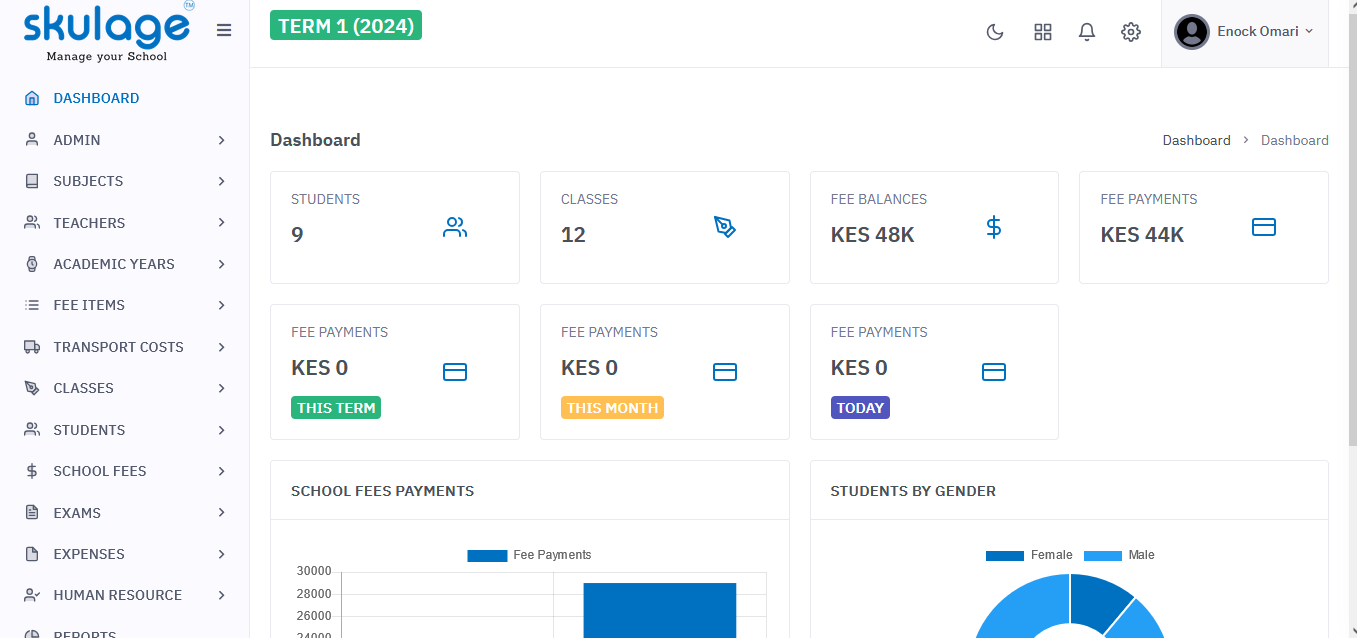Click the Female legend color swatch
Viewport: 1357px width, 638px height.
coord(1004,555)
